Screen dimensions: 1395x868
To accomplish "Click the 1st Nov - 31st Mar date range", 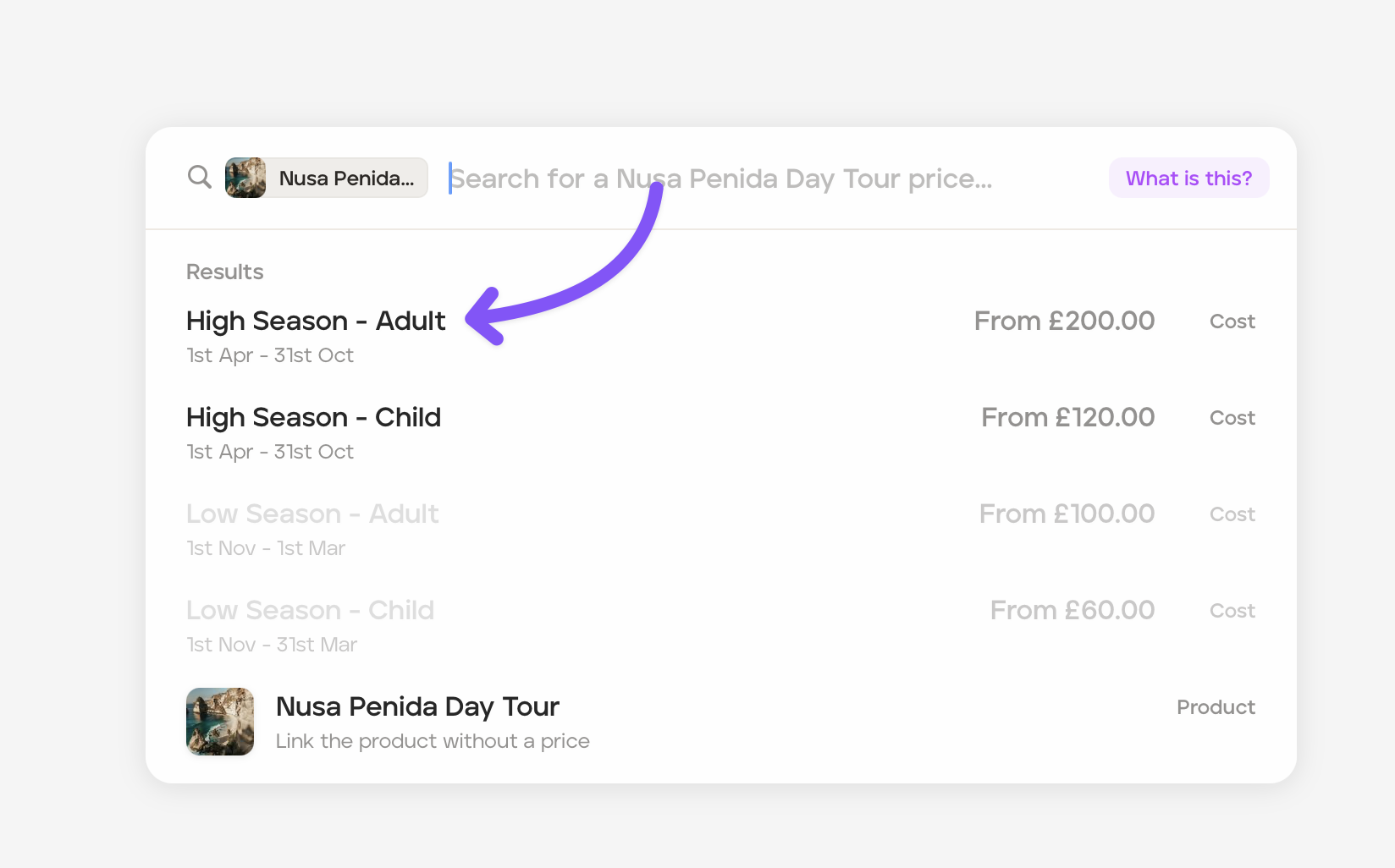I will 272,645.
